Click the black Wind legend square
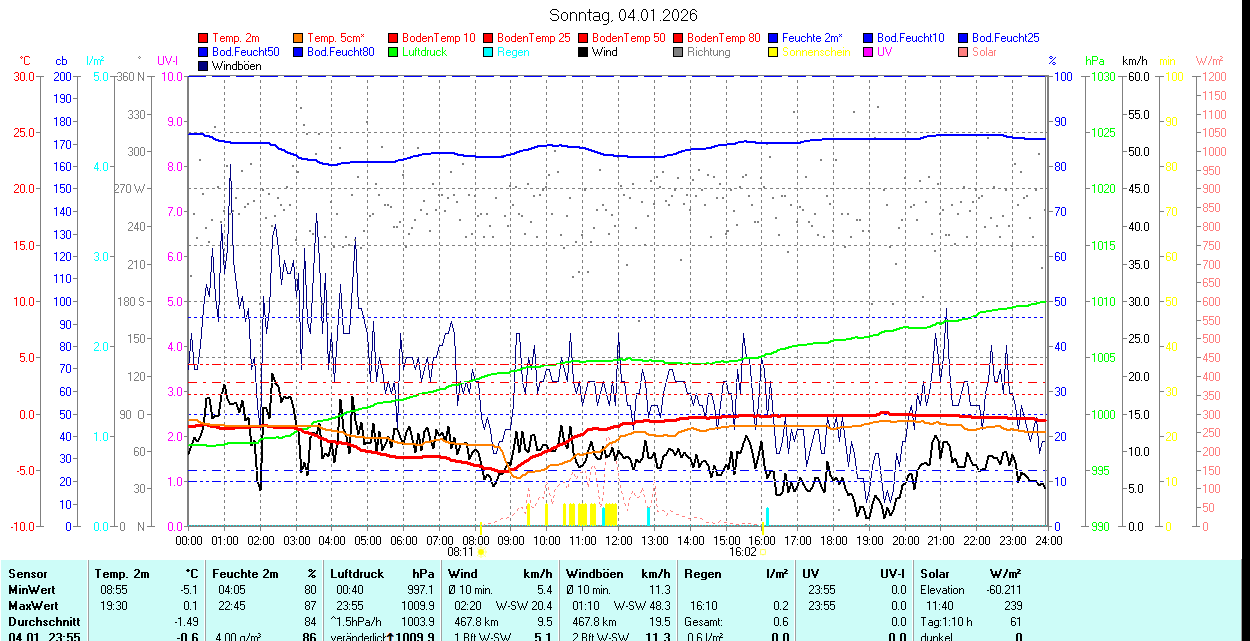Viewport: 1250px width, 641px height. [584, 52]
